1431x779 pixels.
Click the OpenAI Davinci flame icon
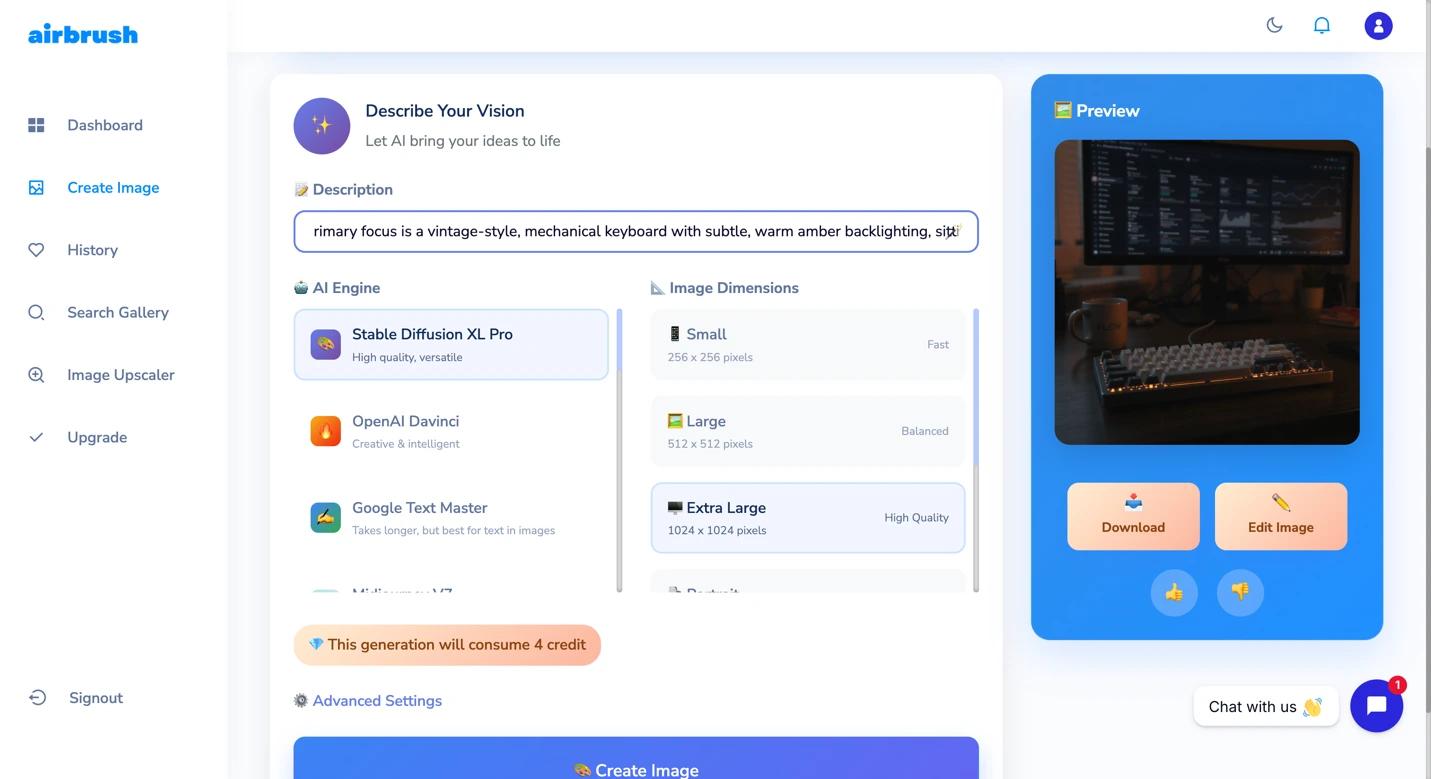click(x=326, y=431)
